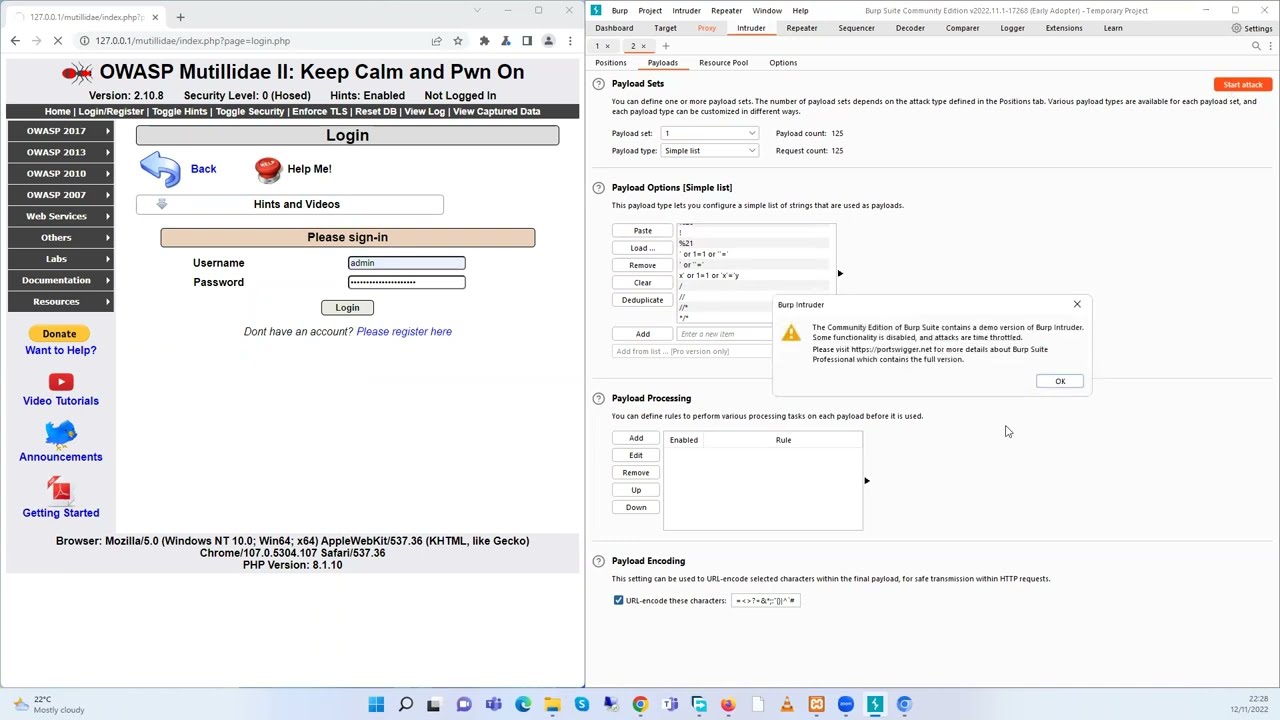Stop loading the page in Chrome
This screenshot has height=720, width=1280.
(x=58, y=41)
